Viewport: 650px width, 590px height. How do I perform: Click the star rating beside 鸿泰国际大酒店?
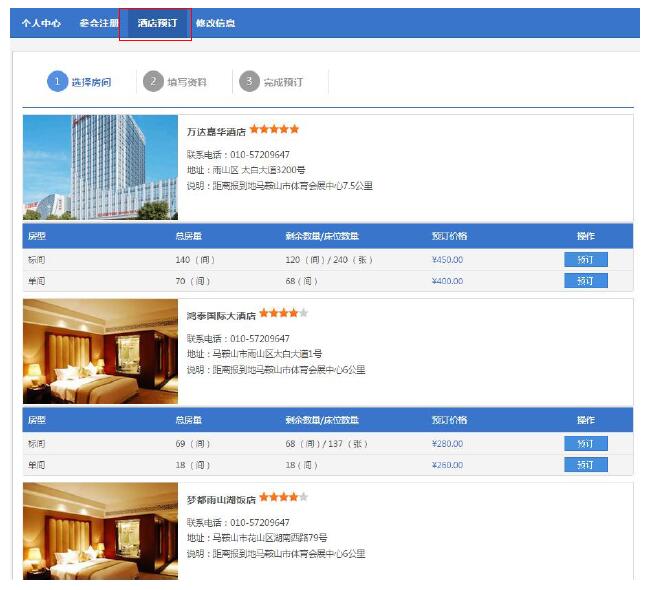283,314
